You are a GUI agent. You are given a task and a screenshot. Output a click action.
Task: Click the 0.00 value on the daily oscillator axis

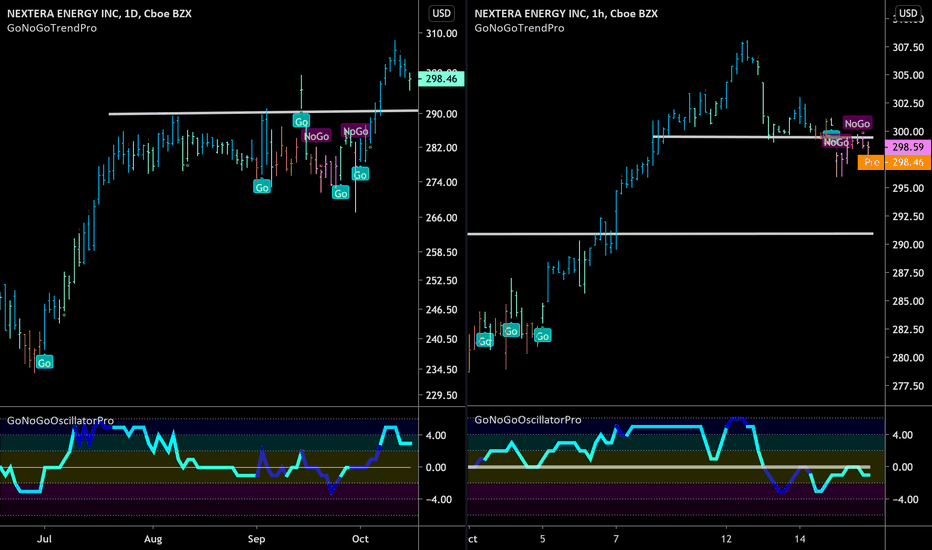coord(436,467)
